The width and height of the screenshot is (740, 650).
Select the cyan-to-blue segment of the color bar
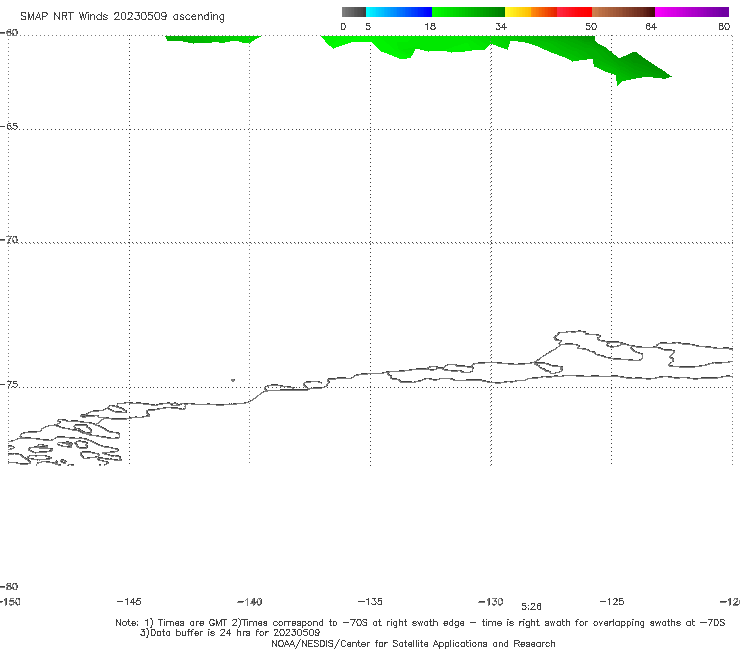[x=399, y=12]
